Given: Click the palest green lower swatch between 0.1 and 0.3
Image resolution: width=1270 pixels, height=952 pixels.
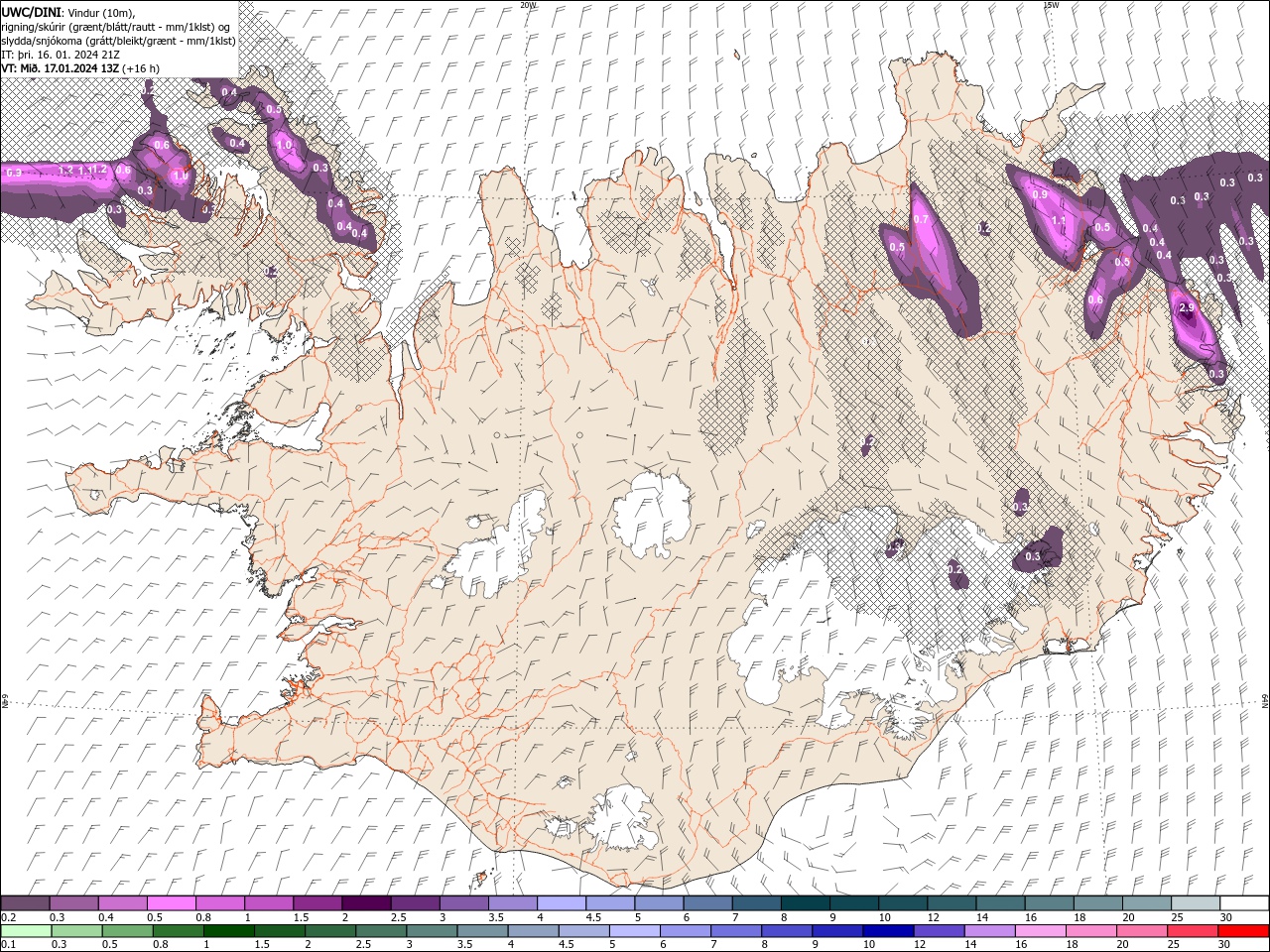Looking at the screenshot, I should pyautogui.click(x=26, y=931).
